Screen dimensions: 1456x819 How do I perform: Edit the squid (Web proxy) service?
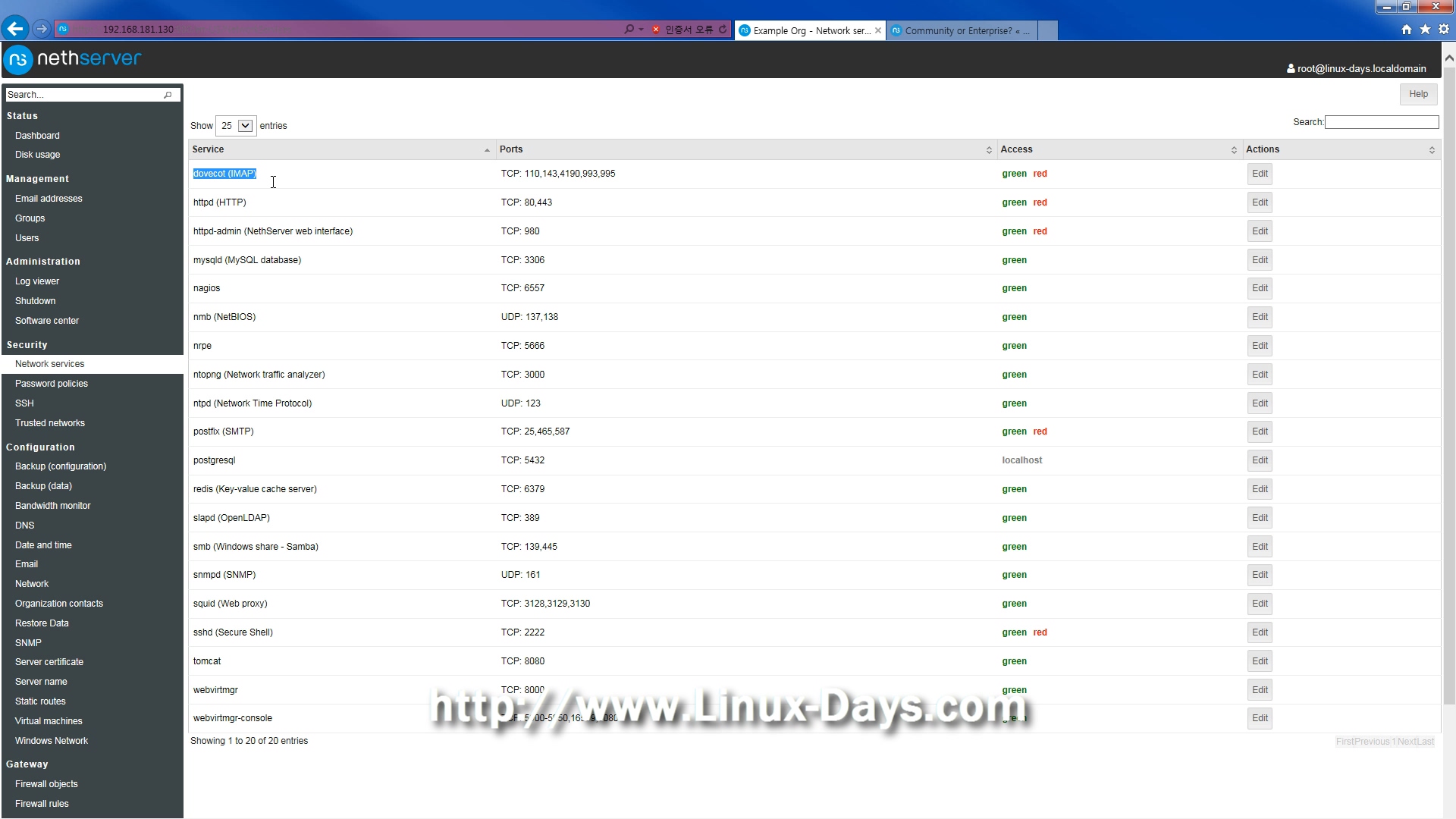pyautogui.click(x=1260, y=604)
